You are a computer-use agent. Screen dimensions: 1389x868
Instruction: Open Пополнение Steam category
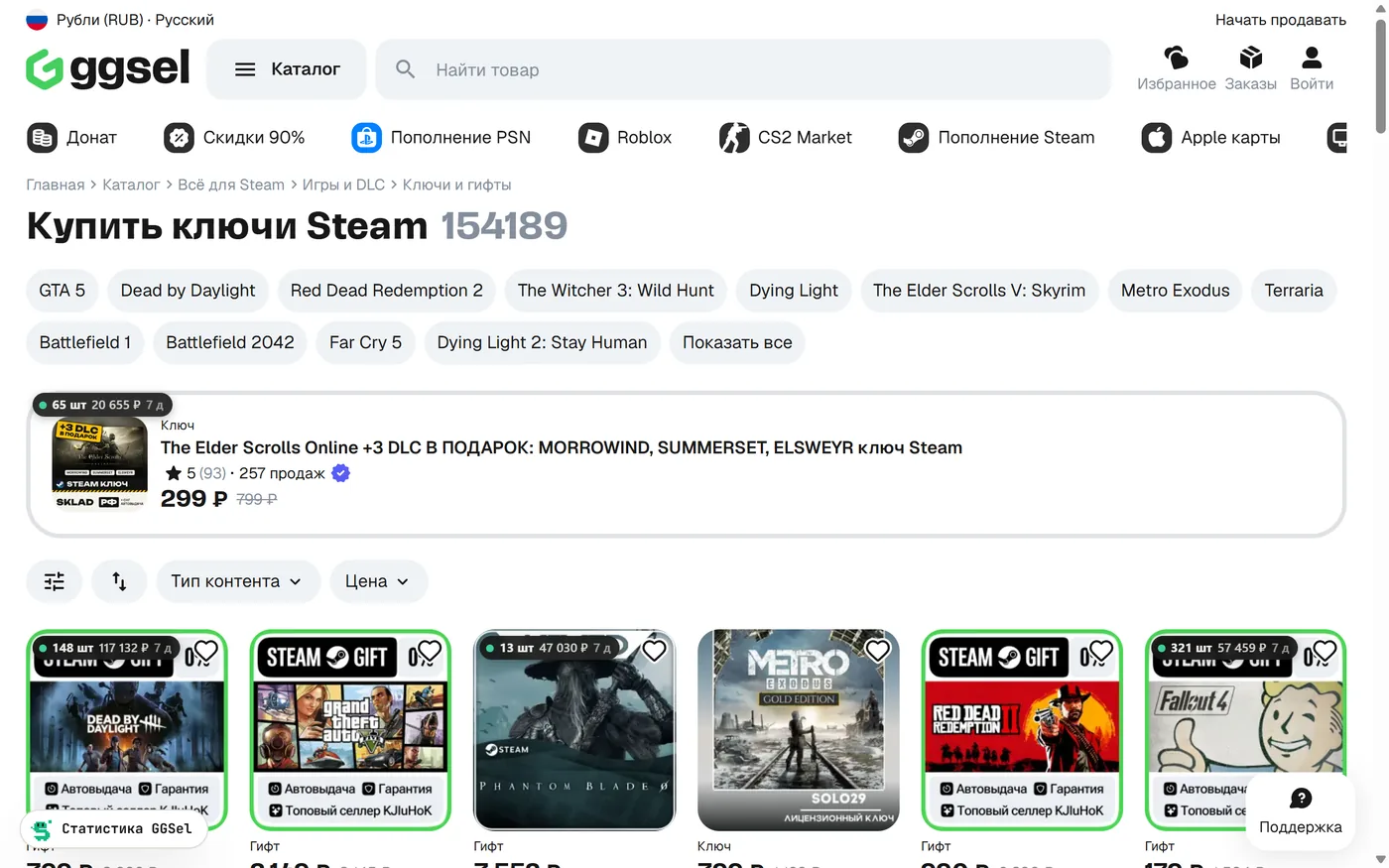tap(996, 138)
